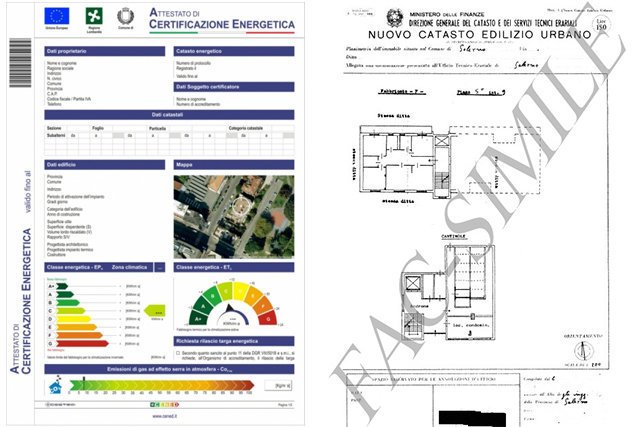
Task: Click the European Union flag logo
Action: (57, 16)
